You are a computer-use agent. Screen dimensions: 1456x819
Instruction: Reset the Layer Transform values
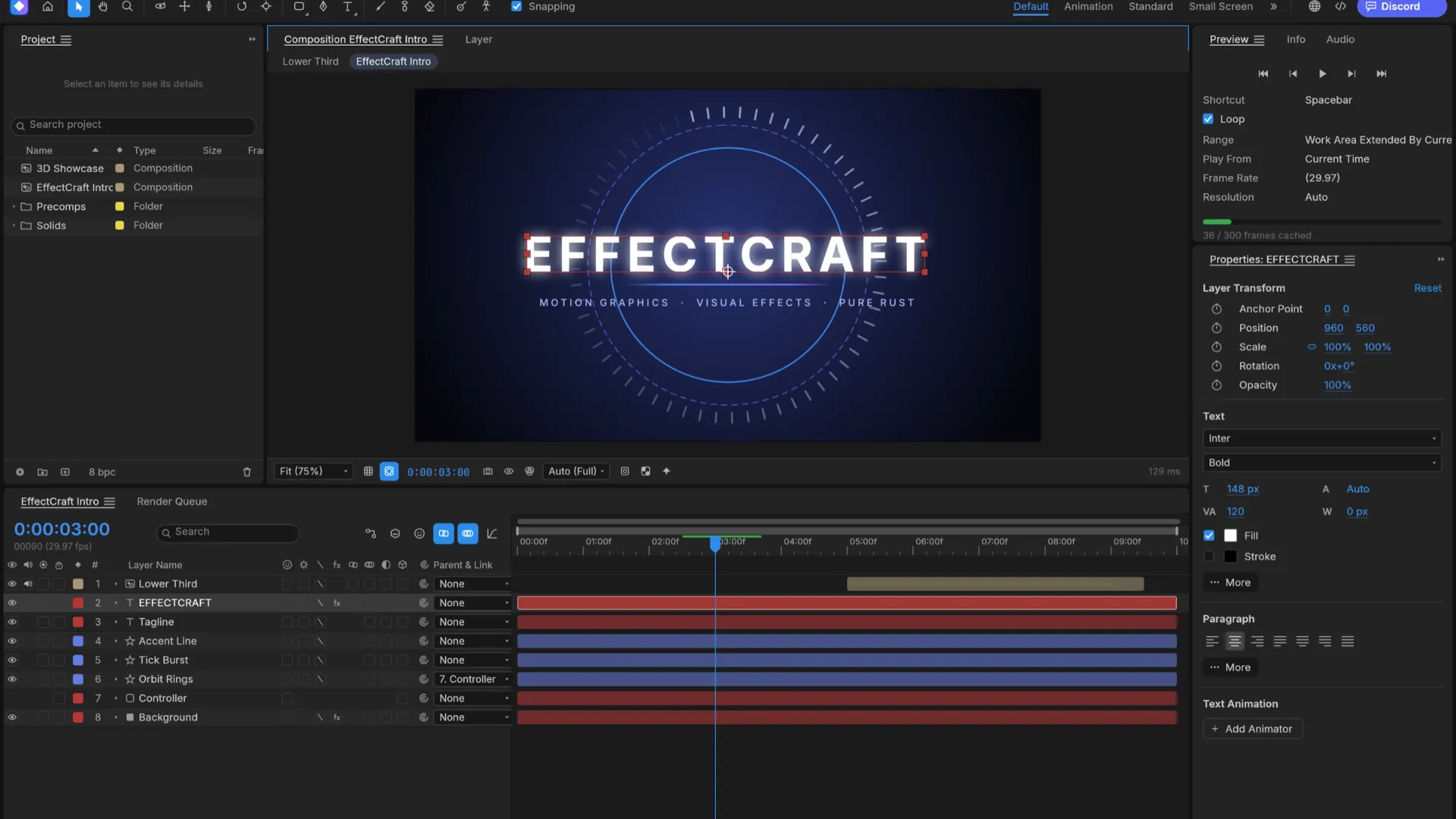(1428, 288)
